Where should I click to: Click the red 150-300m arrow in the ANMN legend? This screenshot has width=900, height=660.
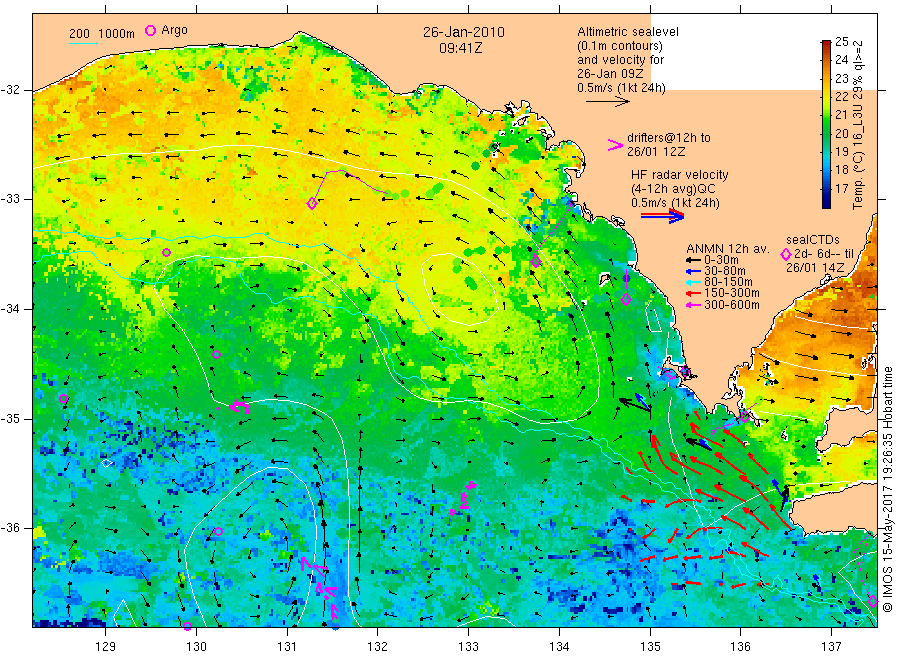coord(693,293)
